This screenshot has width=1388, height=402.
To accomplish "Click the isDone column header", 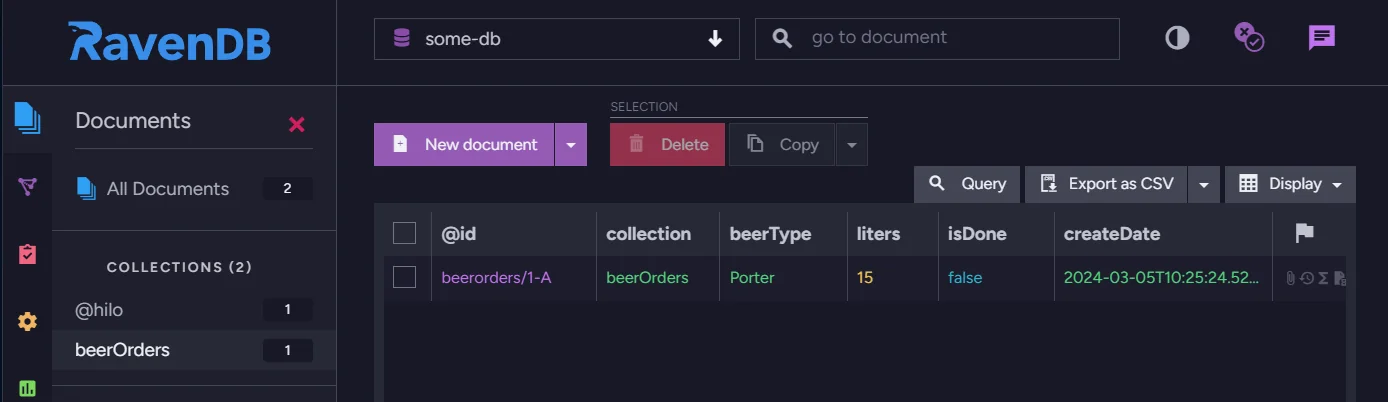I will (977, 233).
